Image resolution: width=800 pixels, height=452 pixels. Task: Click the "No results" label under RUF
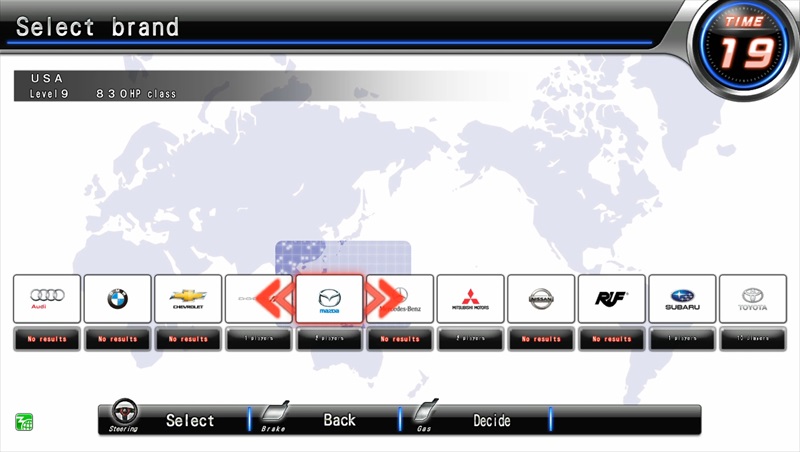point(612,339)
